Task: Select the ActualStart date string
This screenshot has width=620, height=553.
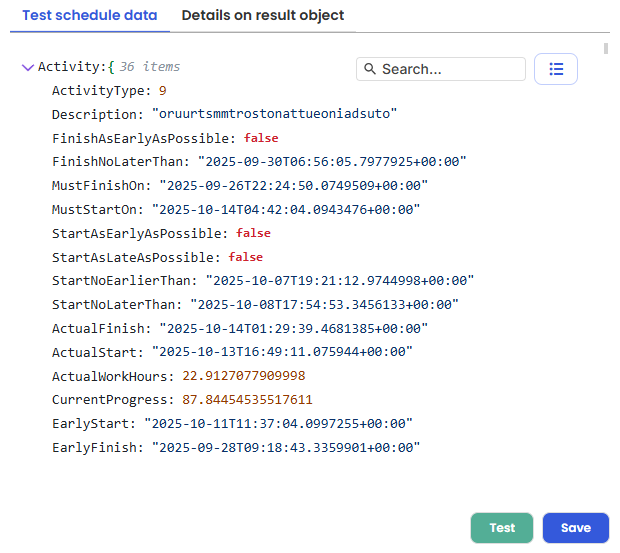Action: 282,352
